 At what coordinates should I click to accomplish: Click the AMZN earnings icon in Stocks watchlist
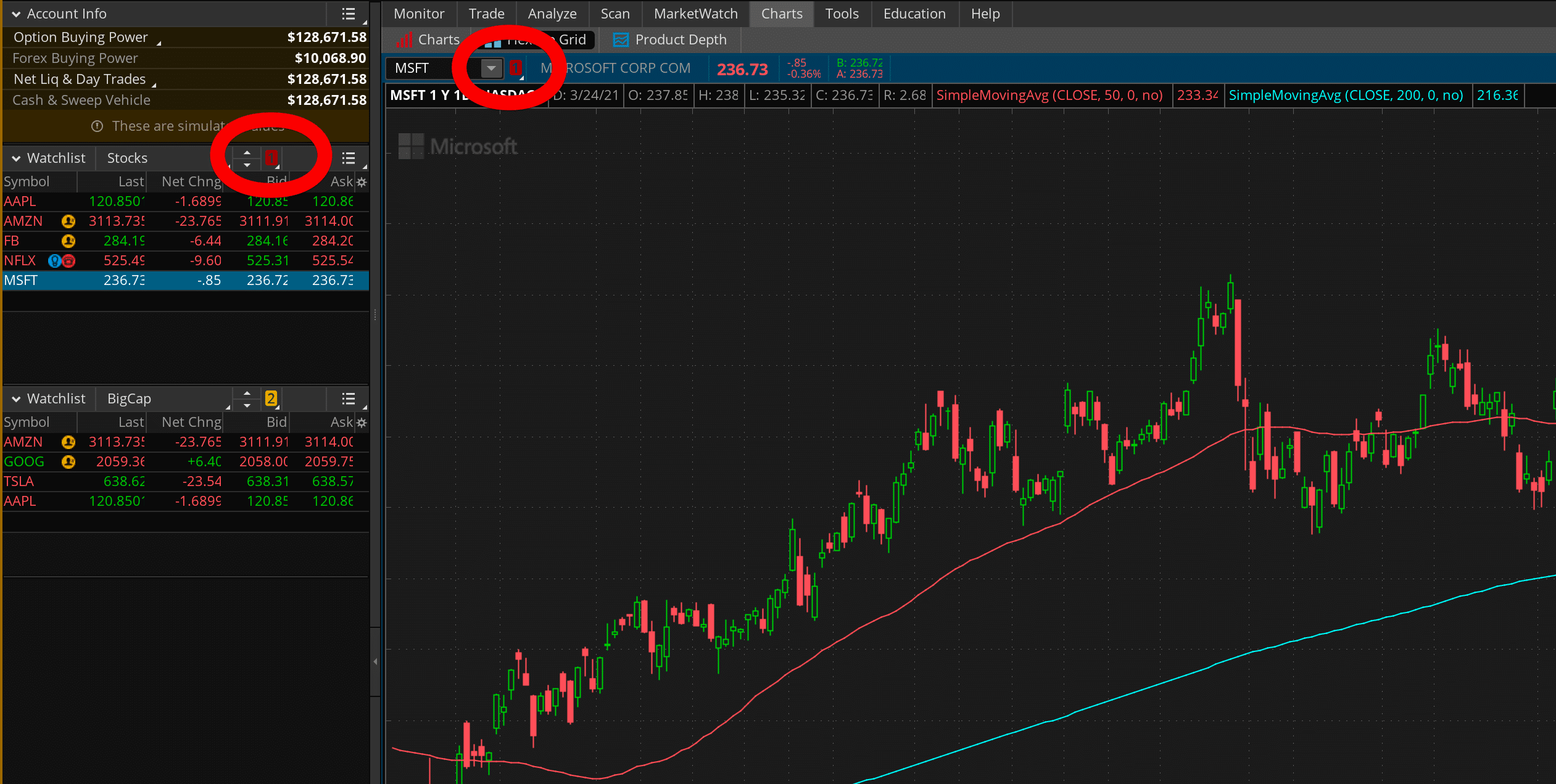[68, 221]
